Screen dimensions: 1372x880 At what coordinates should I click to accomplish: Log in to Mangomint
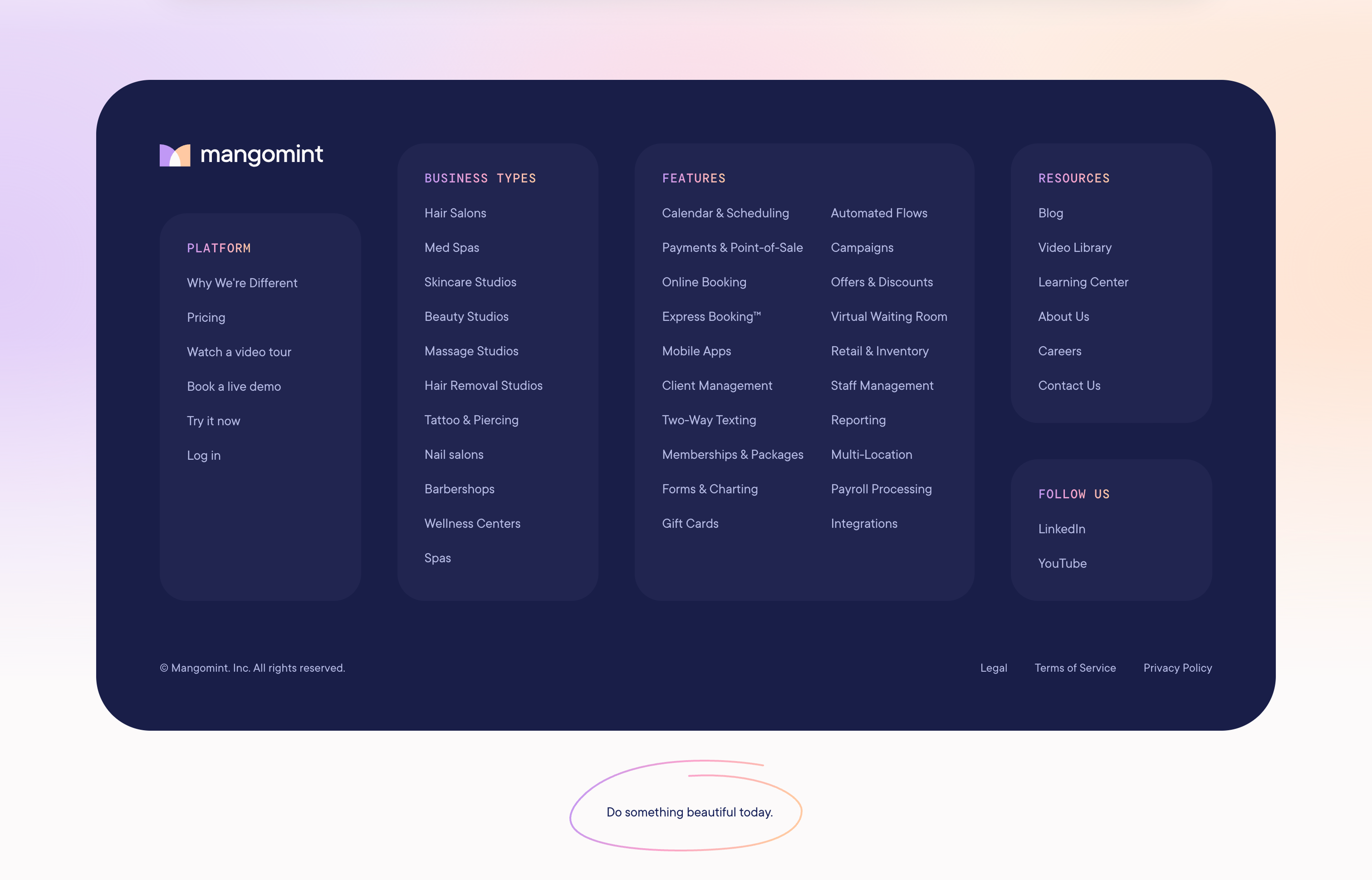tap(204, 455)
